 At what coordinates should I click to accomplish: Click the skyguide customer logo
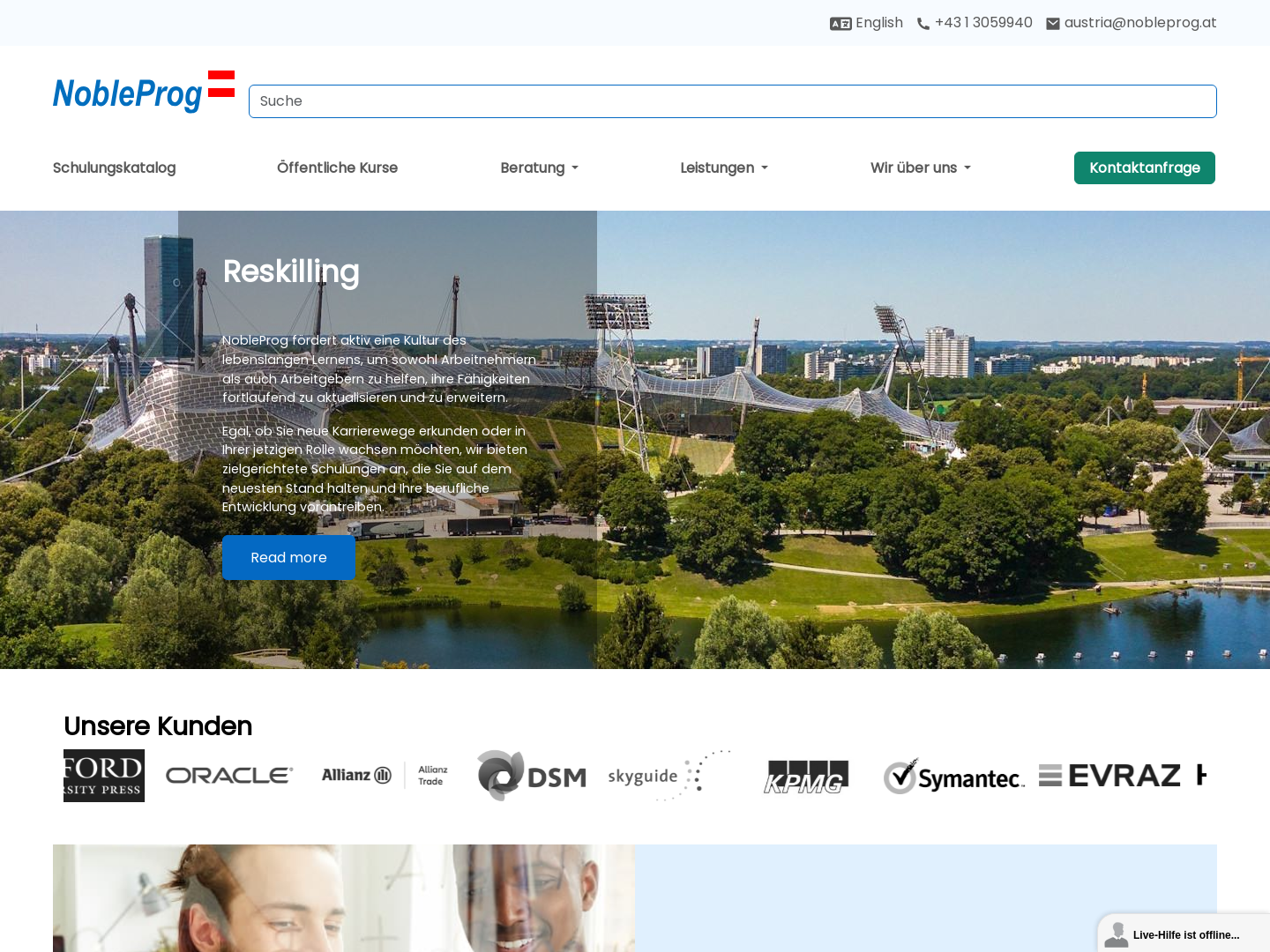pos(669,776)
